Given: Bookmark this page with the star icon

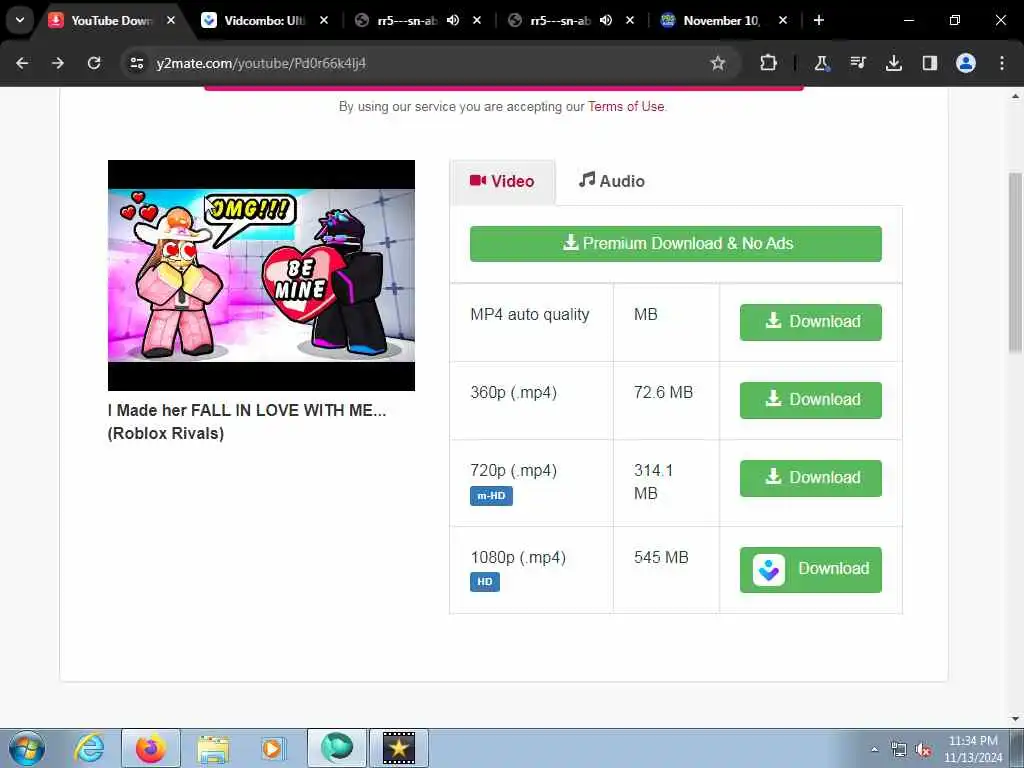Looking at the screenshot, I should pyautogui.click(x=718, y=63).
